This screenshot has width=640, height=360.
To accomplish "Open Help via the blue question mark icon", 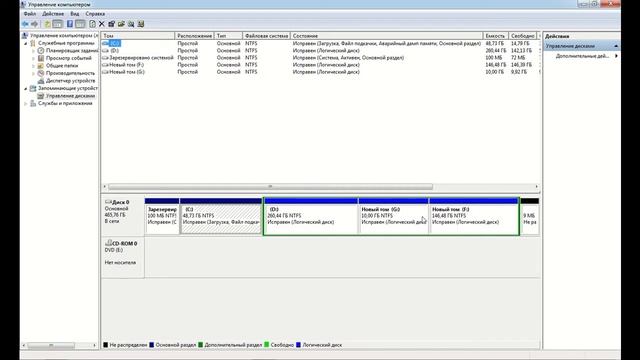I will point(70,24).
